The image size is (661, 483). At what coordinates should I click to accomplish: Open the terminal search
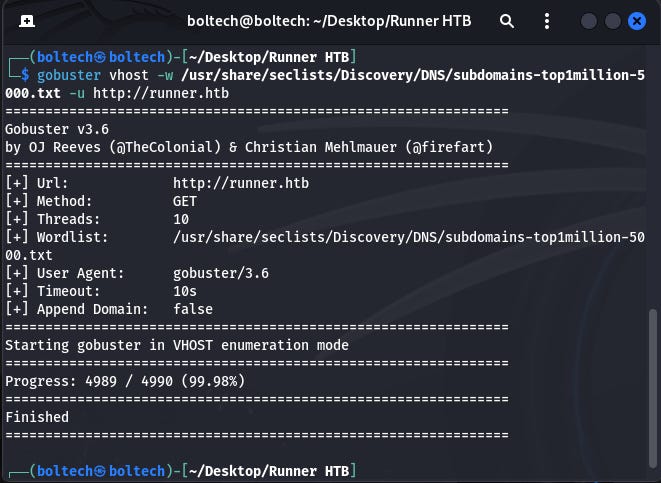pos(507,21)
